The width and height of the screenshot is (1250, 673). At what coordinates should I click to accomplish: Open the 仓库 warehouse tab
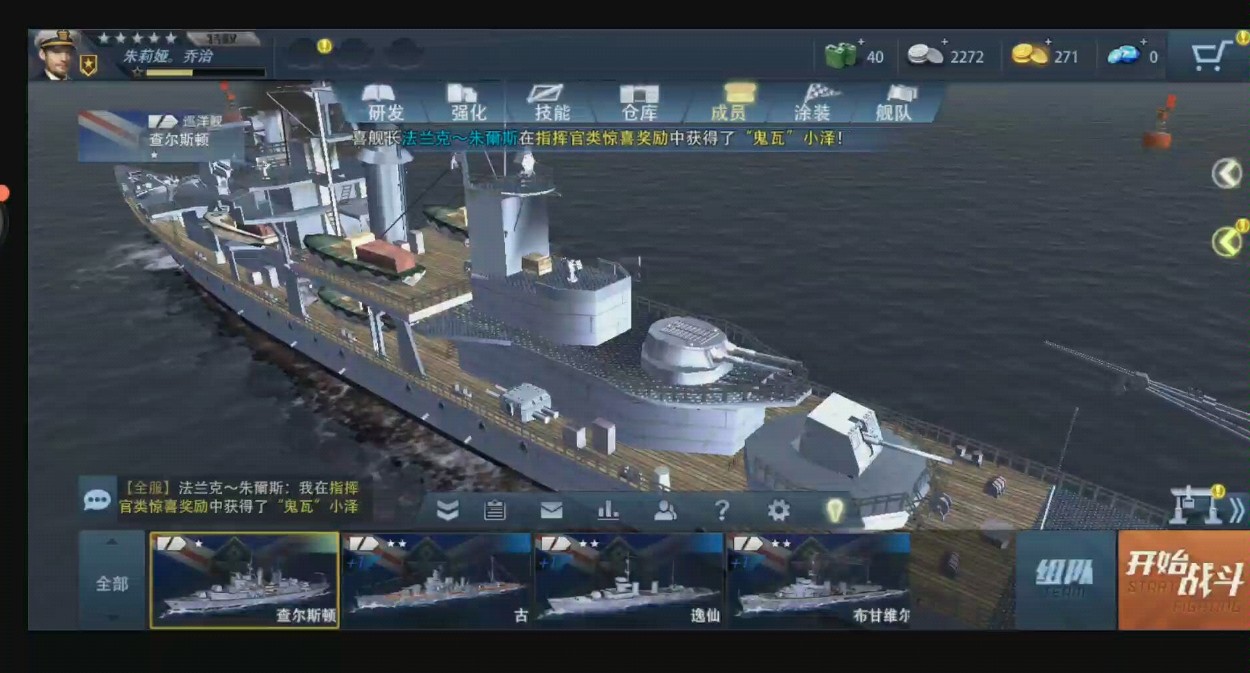click(638, 103)
